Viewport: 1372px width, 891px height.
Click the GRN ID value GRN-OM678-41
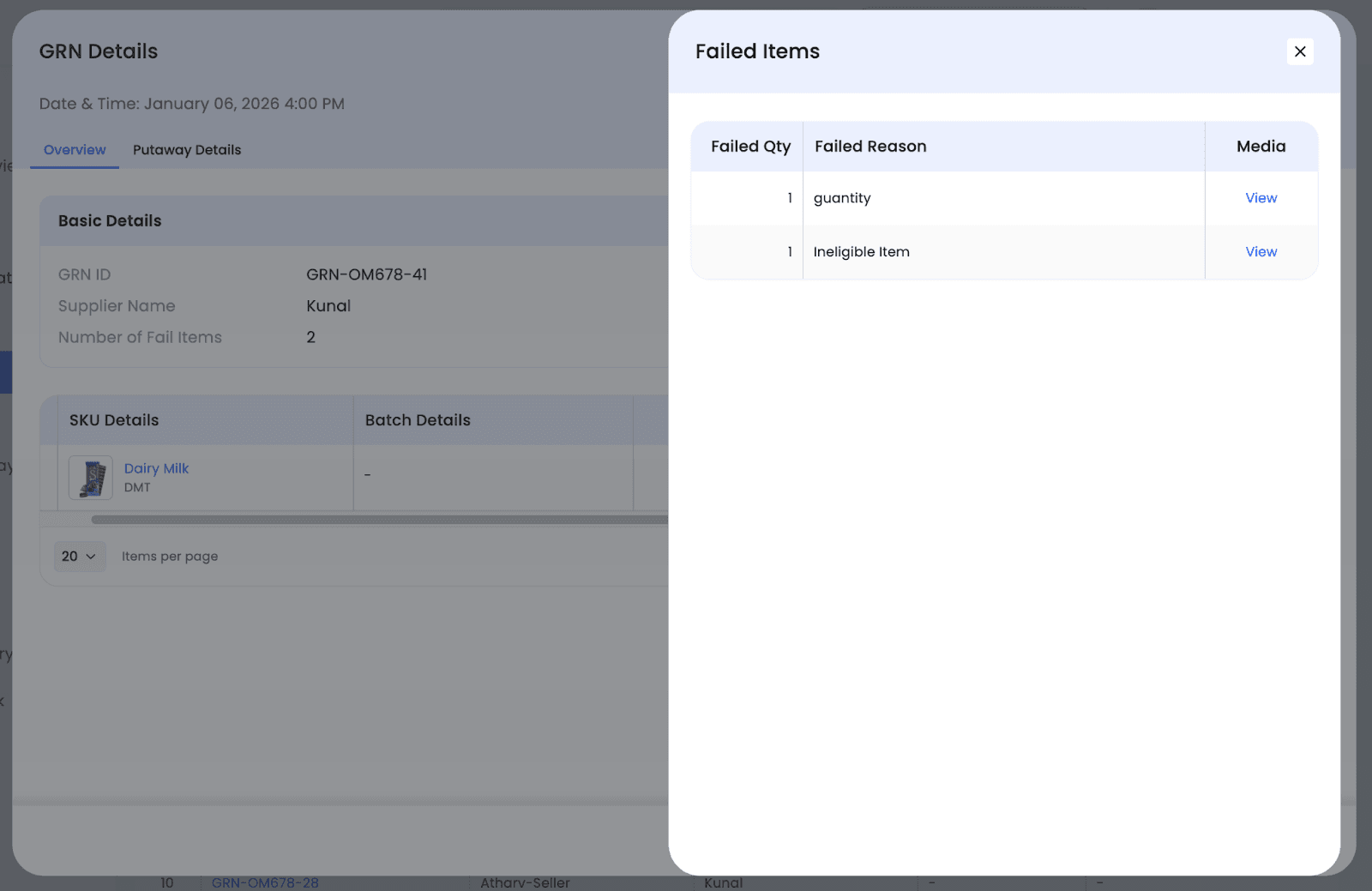(x=366, y=274)
